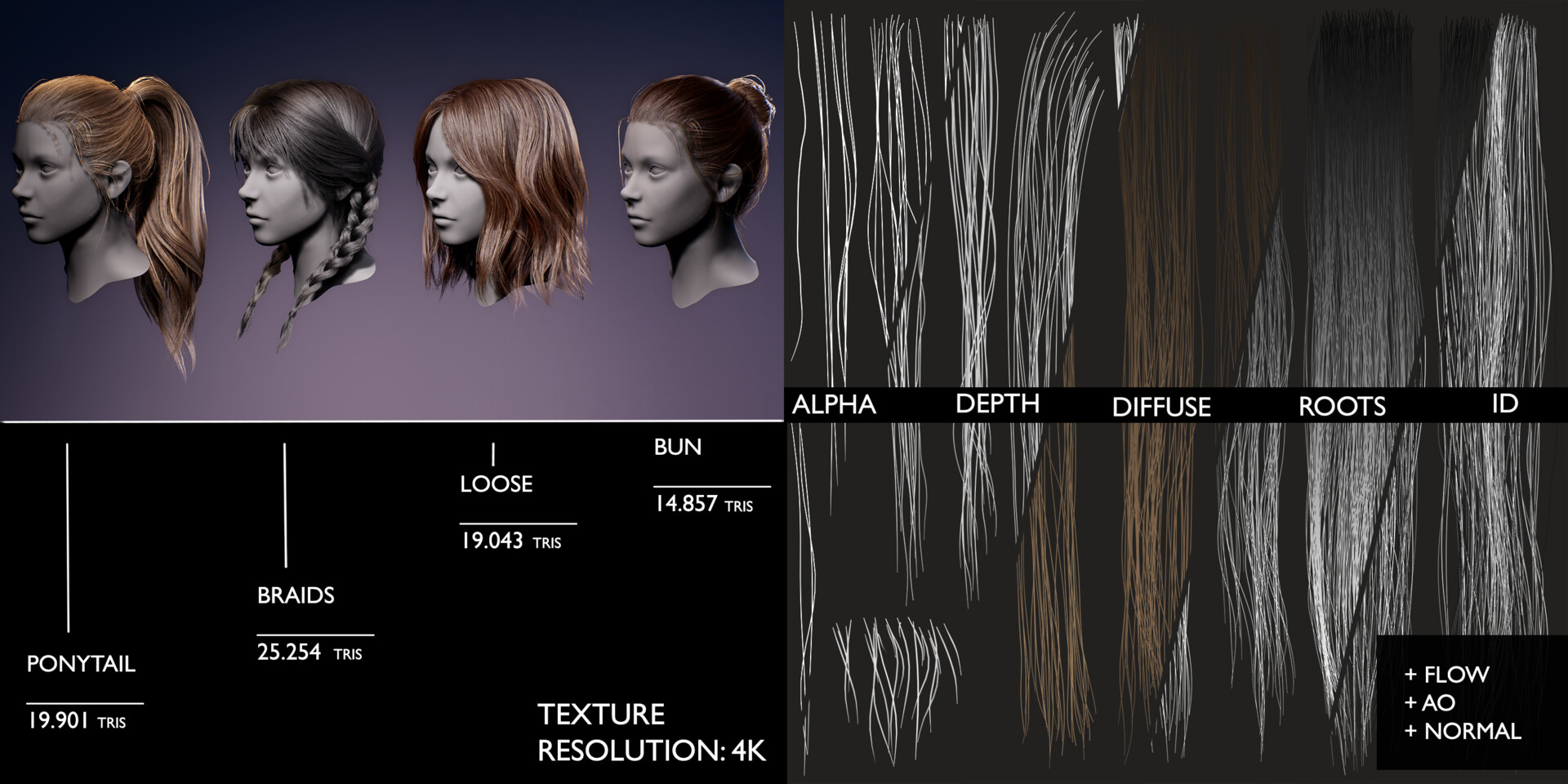Viewport: 1568px width, 784px height.
Task: Click the ID texture label
Action: pyautogui.click(x=1504, y=403)
